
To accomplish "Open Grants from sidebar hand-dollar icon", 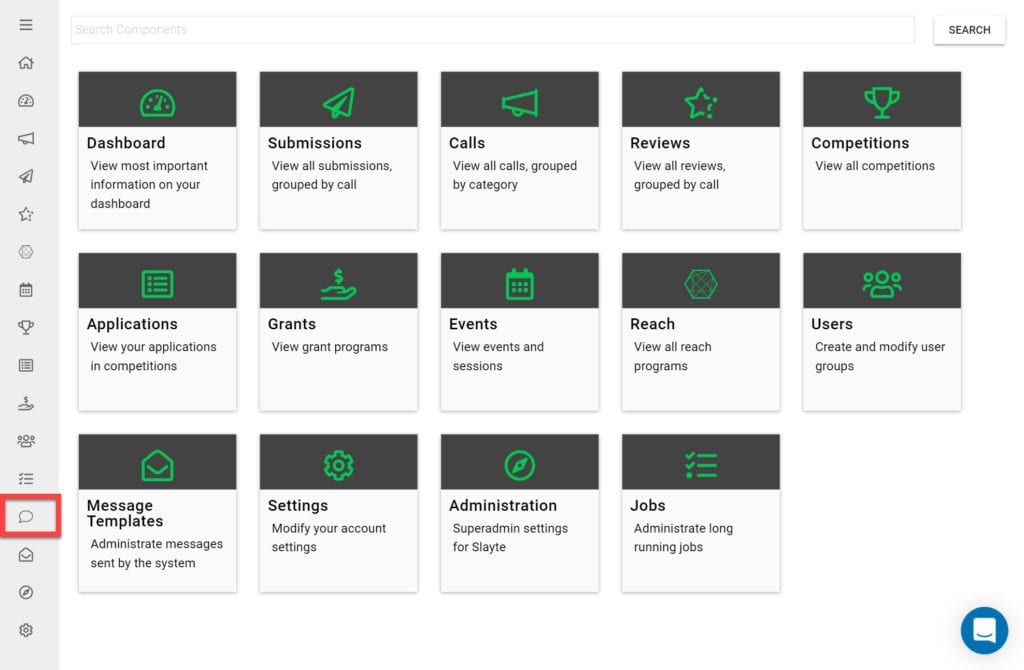I will click(26, 403).
